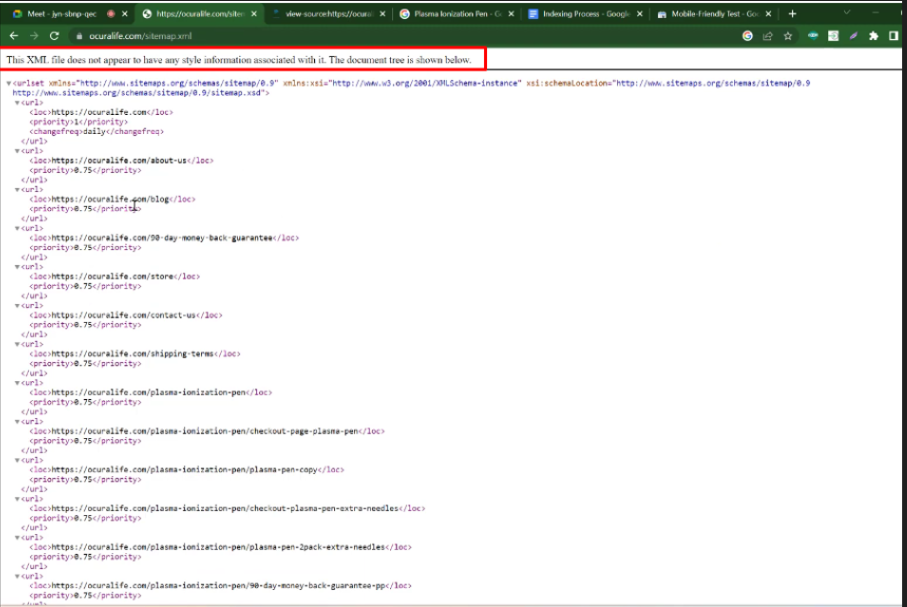Click the about-us loc URL text

(x=119, y=160)
